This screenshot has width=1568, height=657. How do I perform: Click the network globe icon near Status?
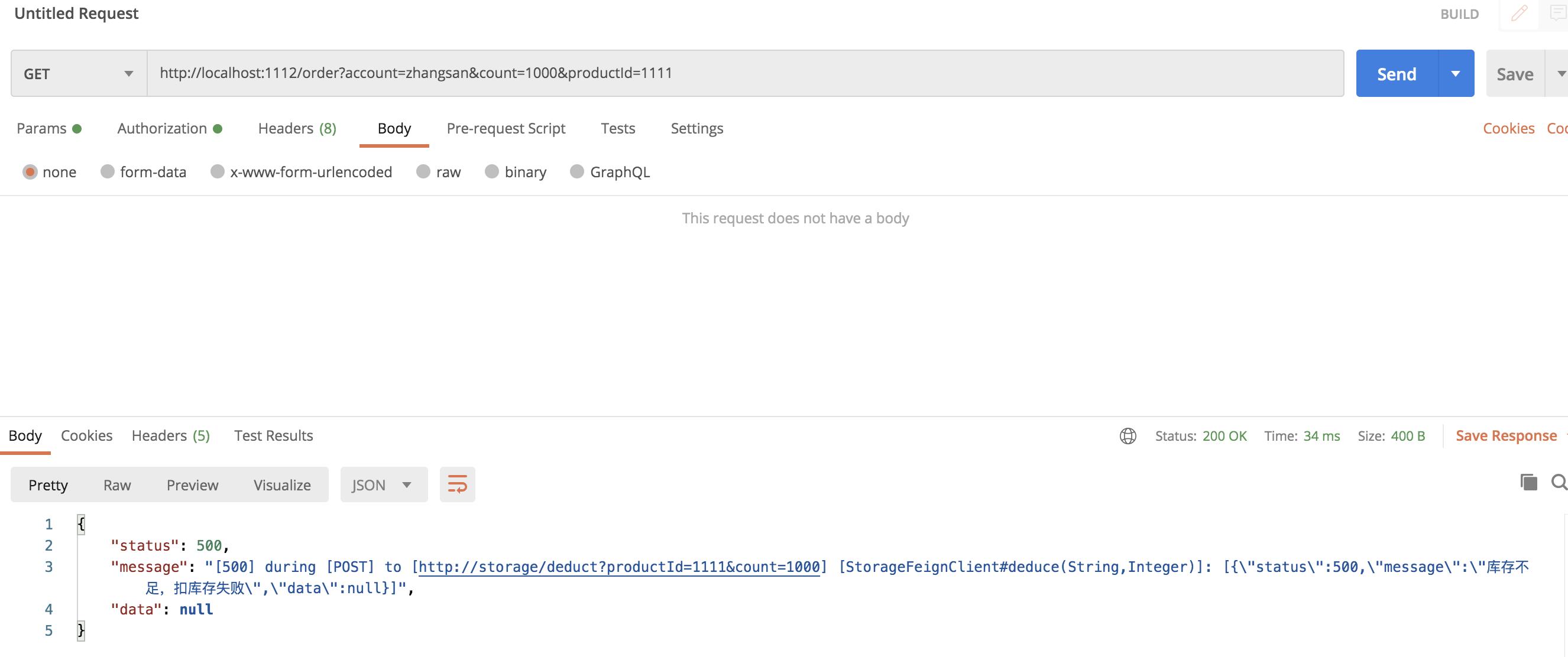point(1128,435)
